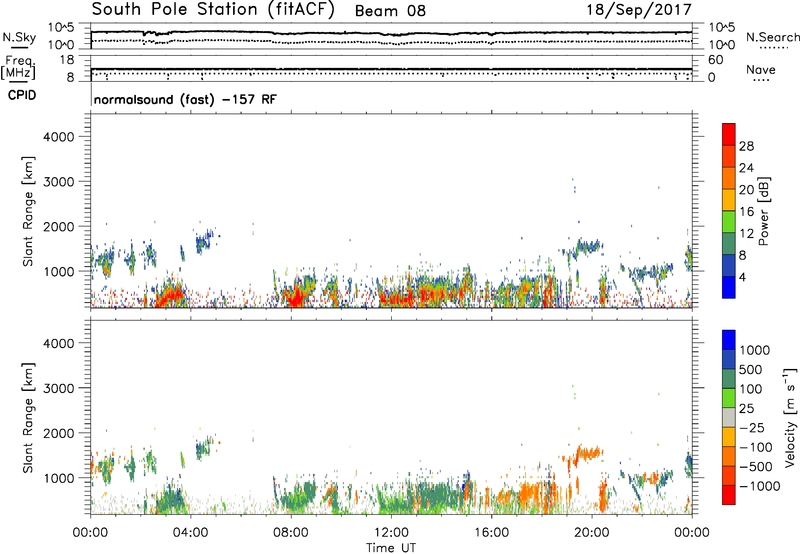Click the "3000" range label on power panel
The width and height of the screenshot is (800, 554).
pyautogui.click(x=59, y=182)
